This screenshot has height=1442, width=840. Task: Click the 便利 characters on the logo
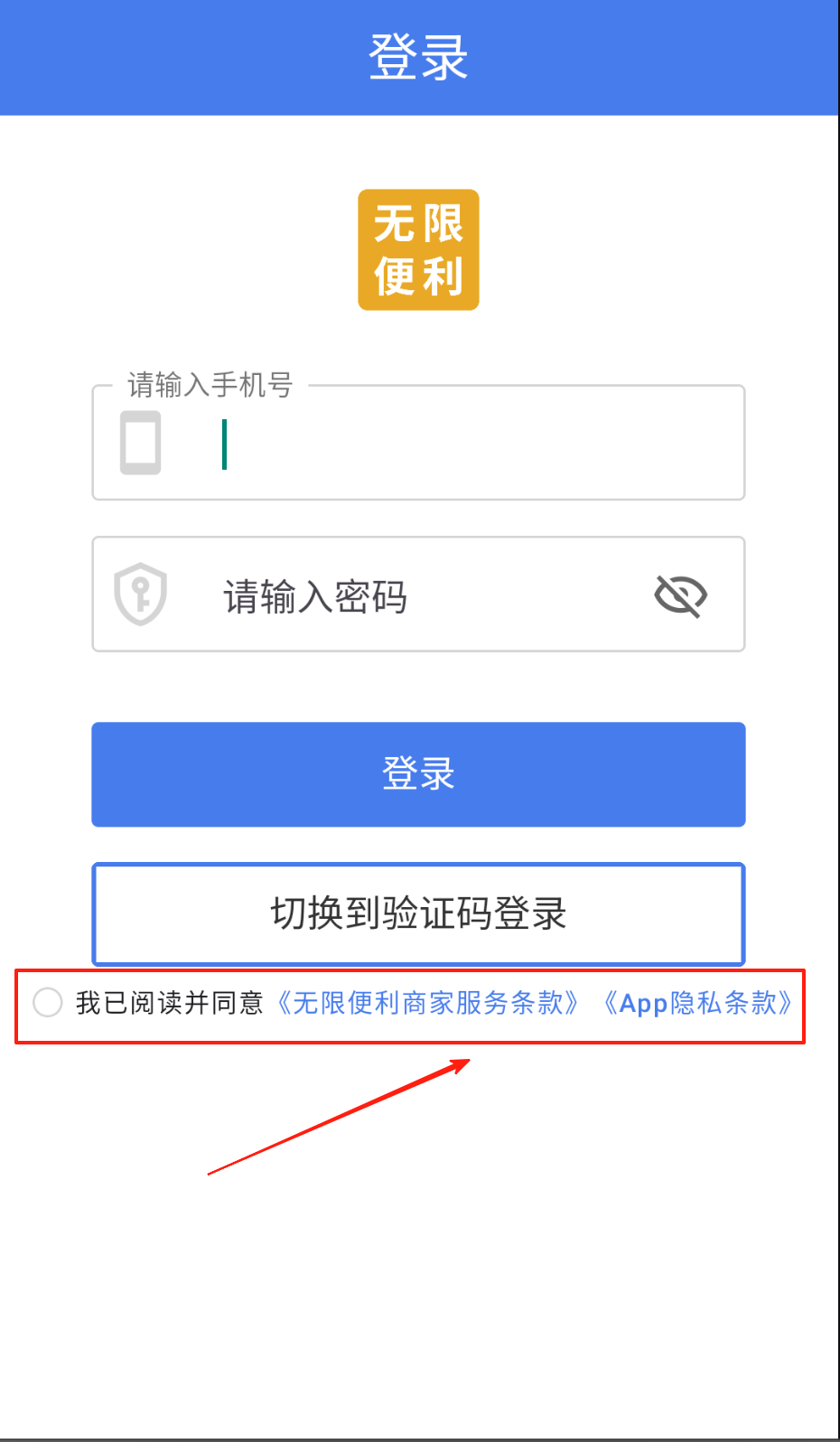point(418,276)
